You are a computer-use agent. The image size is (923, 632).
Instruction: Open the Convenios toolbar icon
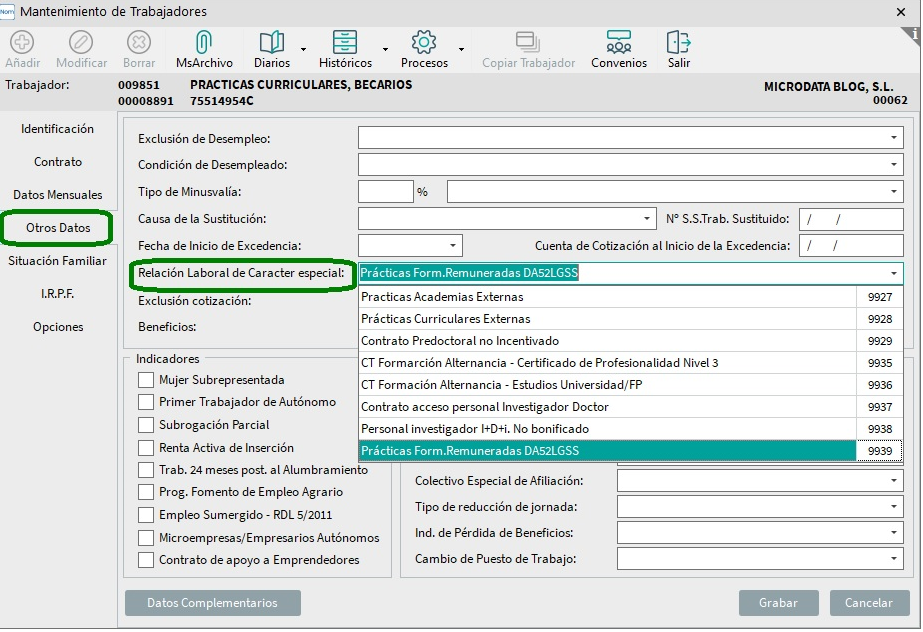619,42
